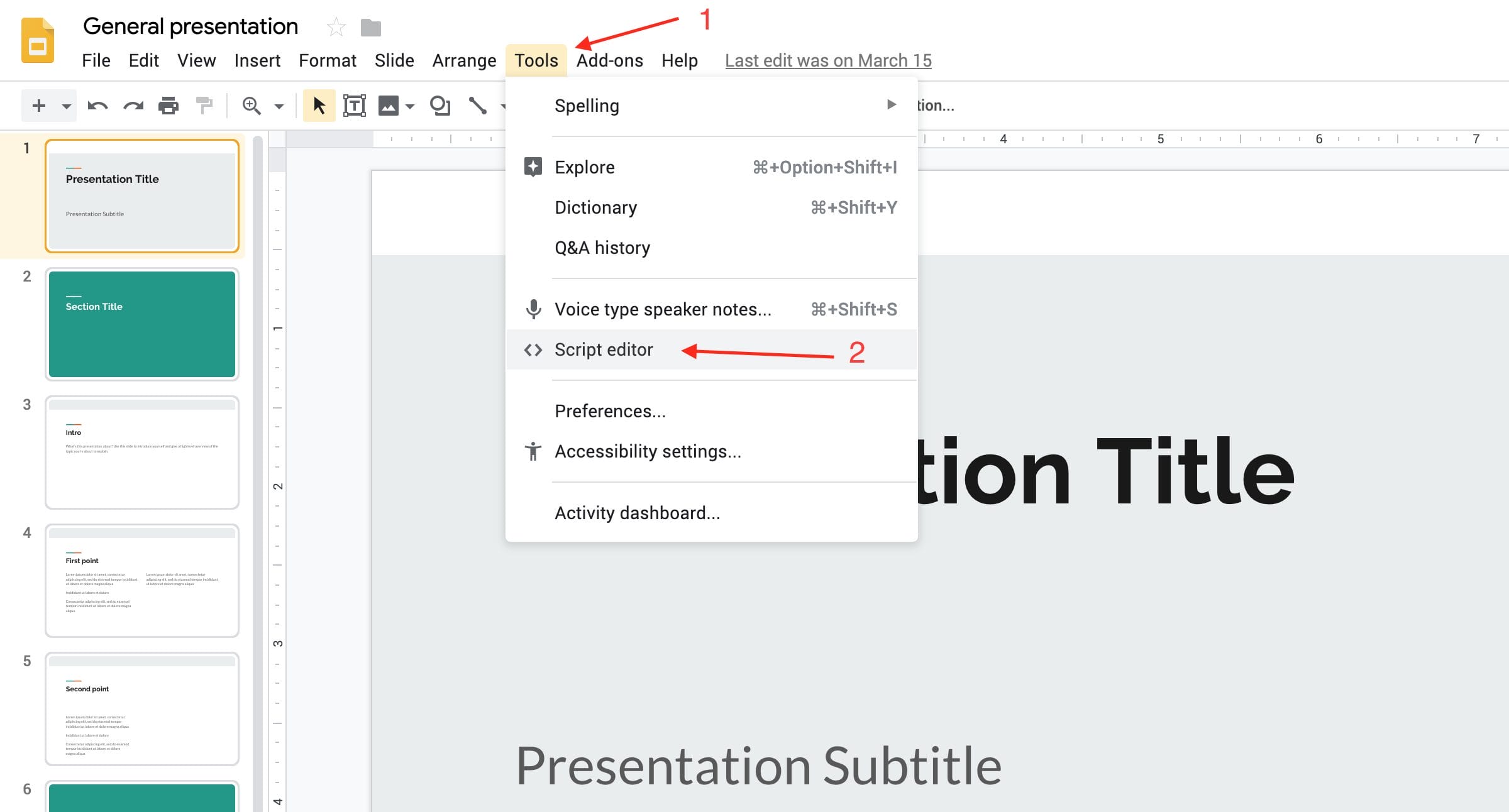Select the line tool
Viewport: 1509px width, 812px height.
pyautogui.click(x=478, y=105)
